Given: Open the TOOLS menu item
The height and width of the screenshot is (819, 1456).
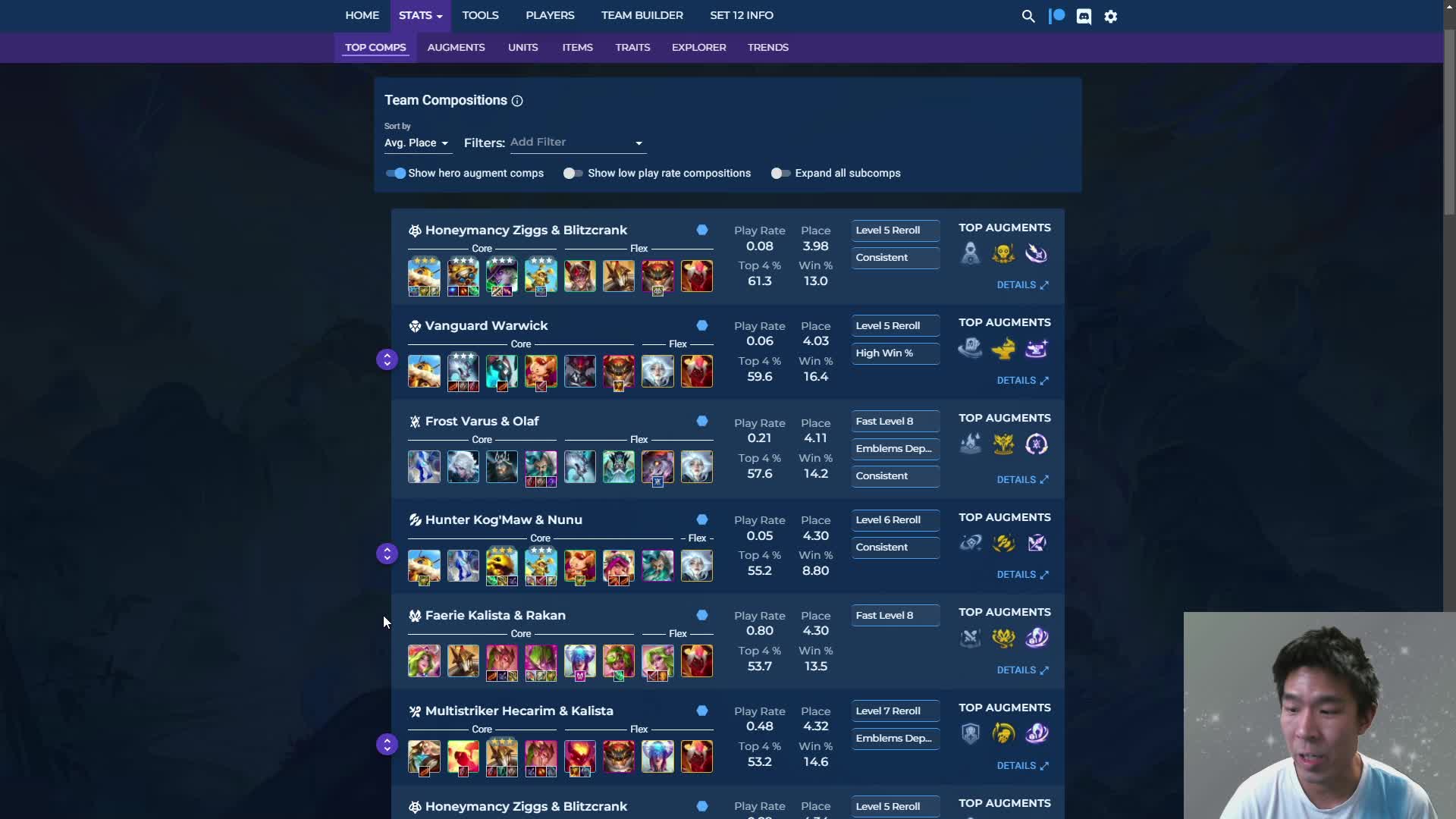Looking at the screenshot, I should tap(480, 15).
